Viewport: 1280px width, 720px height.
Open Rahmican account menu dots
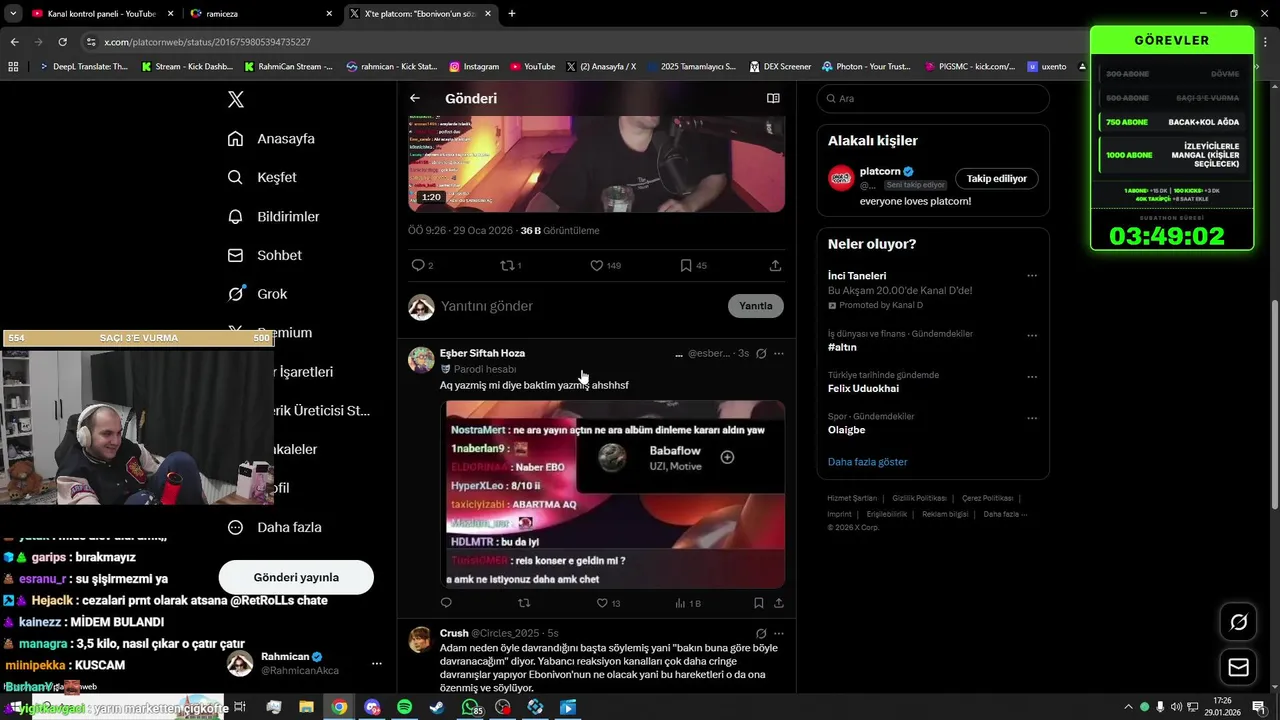click(x=377, y=663)
